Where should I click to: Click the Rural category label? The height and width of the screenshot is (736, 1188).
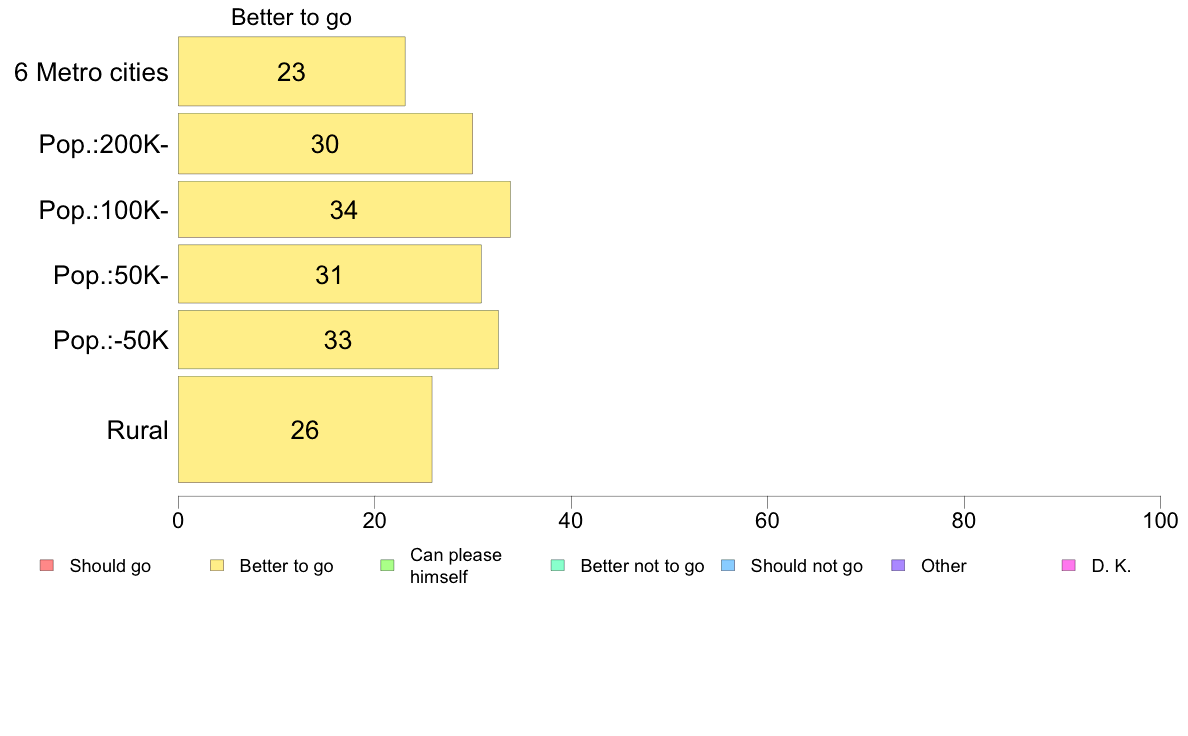[x=137, y=431]
